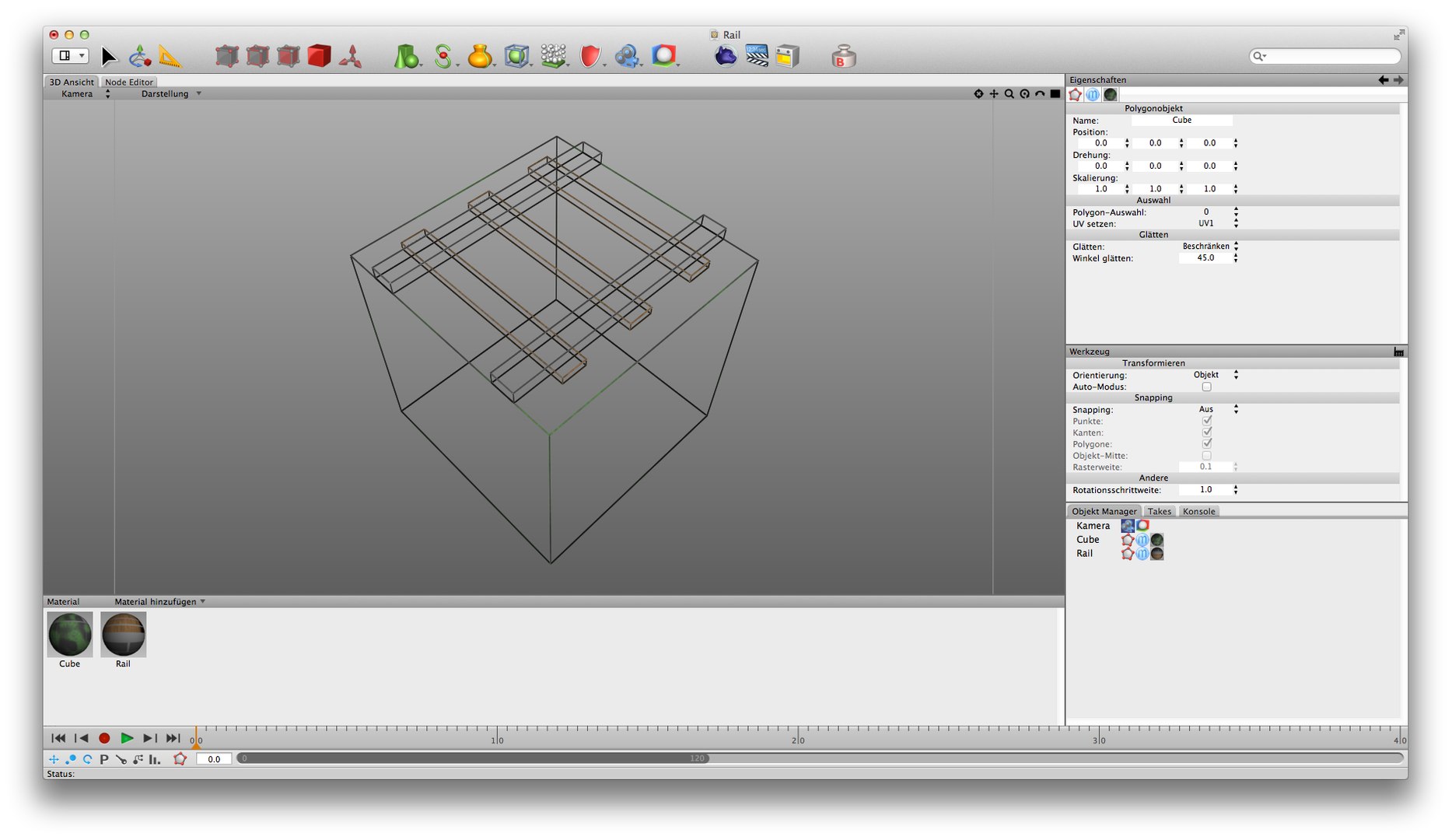Screen dimensions: 1452x840
Task: Select the Rail object in Objekt Manager
Action: [x=1084, y=554]
